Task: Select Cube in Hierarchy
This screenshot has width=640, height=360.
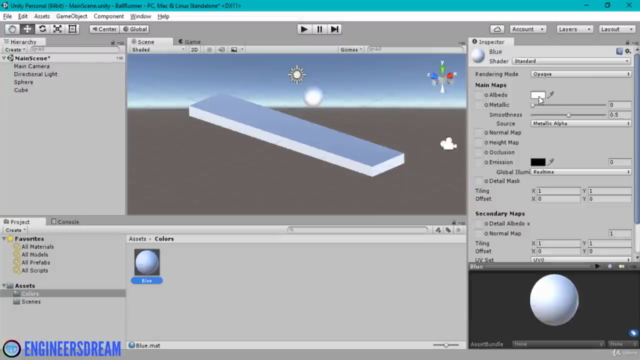Action: click(x=21, y=90)
